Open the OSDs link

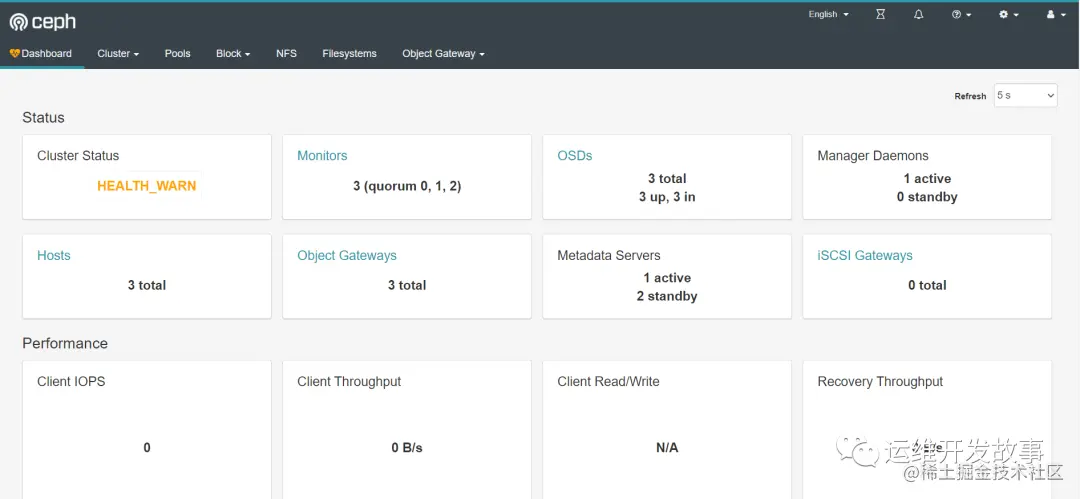pyautogui.click(x=574, y=156)
